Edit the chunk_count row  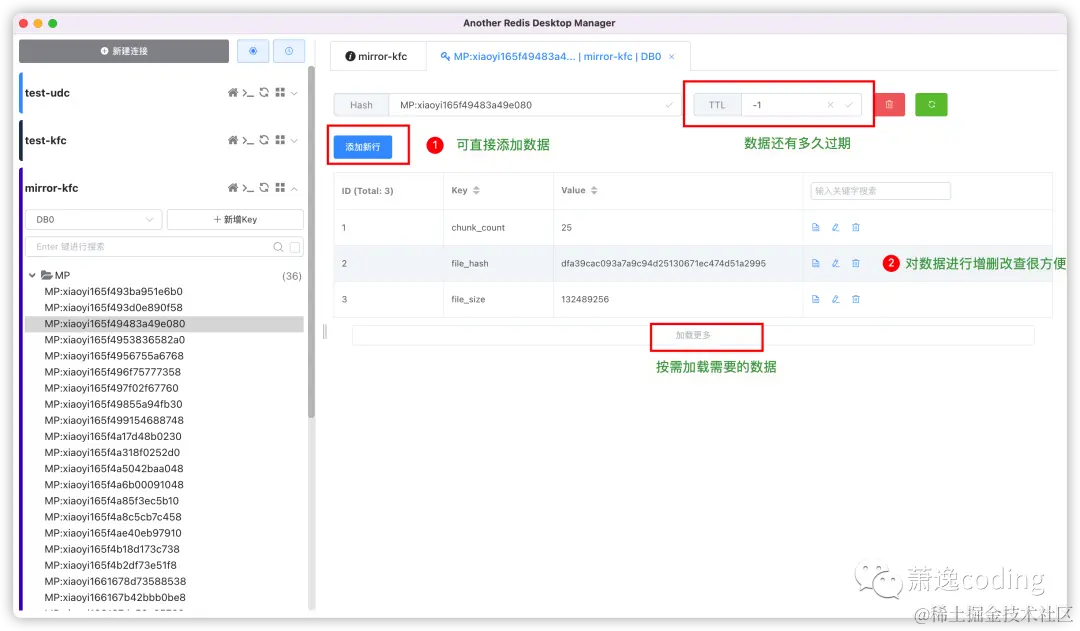pos(835,227)
